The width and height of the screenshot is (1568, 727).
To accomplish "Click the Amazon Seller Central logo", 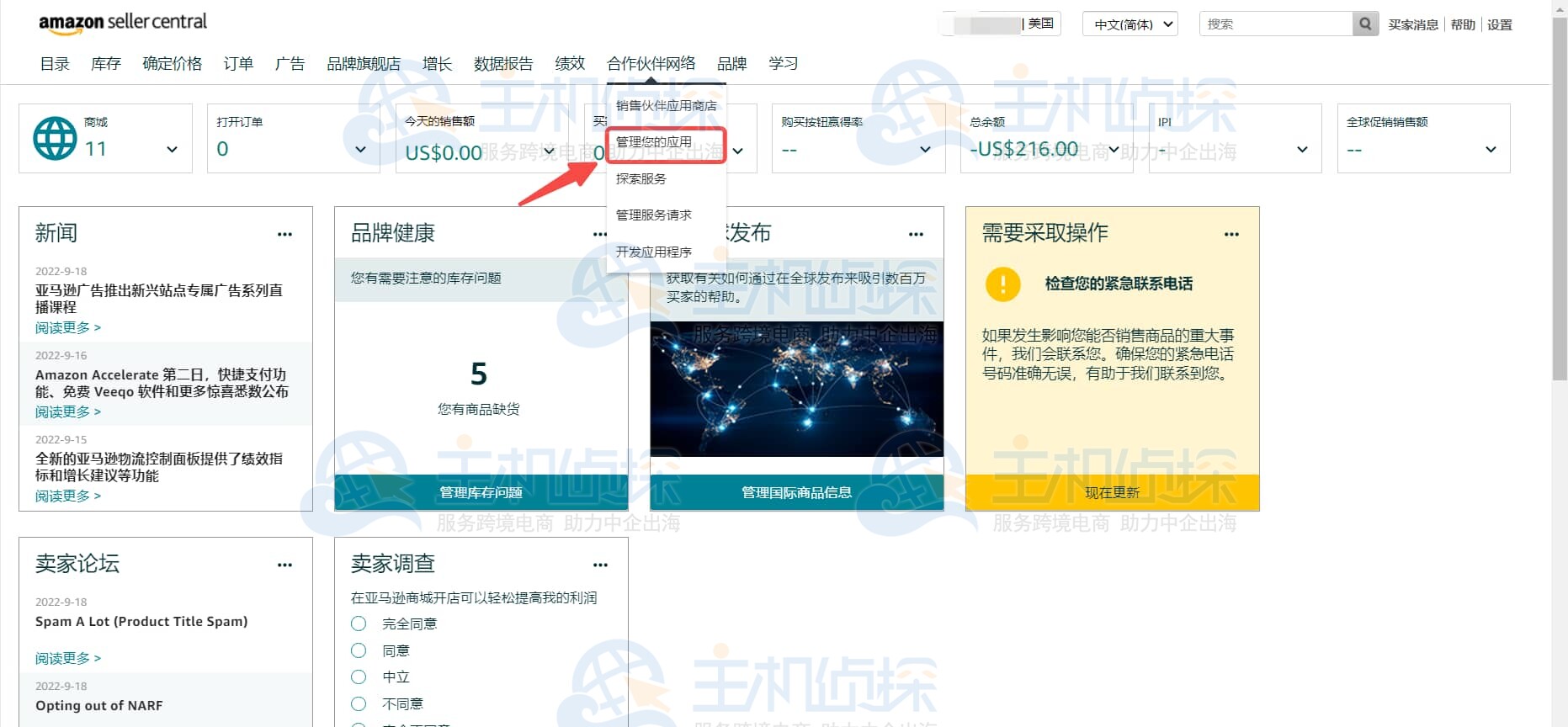I will [x=123, y=23].
